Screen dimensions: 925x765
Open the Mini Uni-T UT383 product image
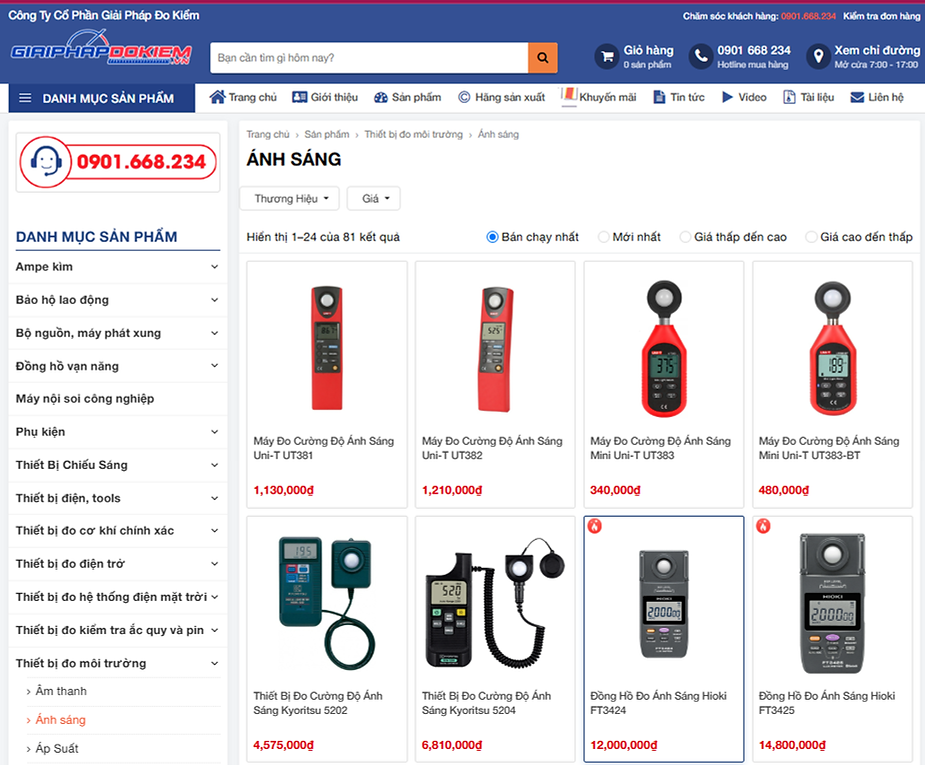[664, 348]
